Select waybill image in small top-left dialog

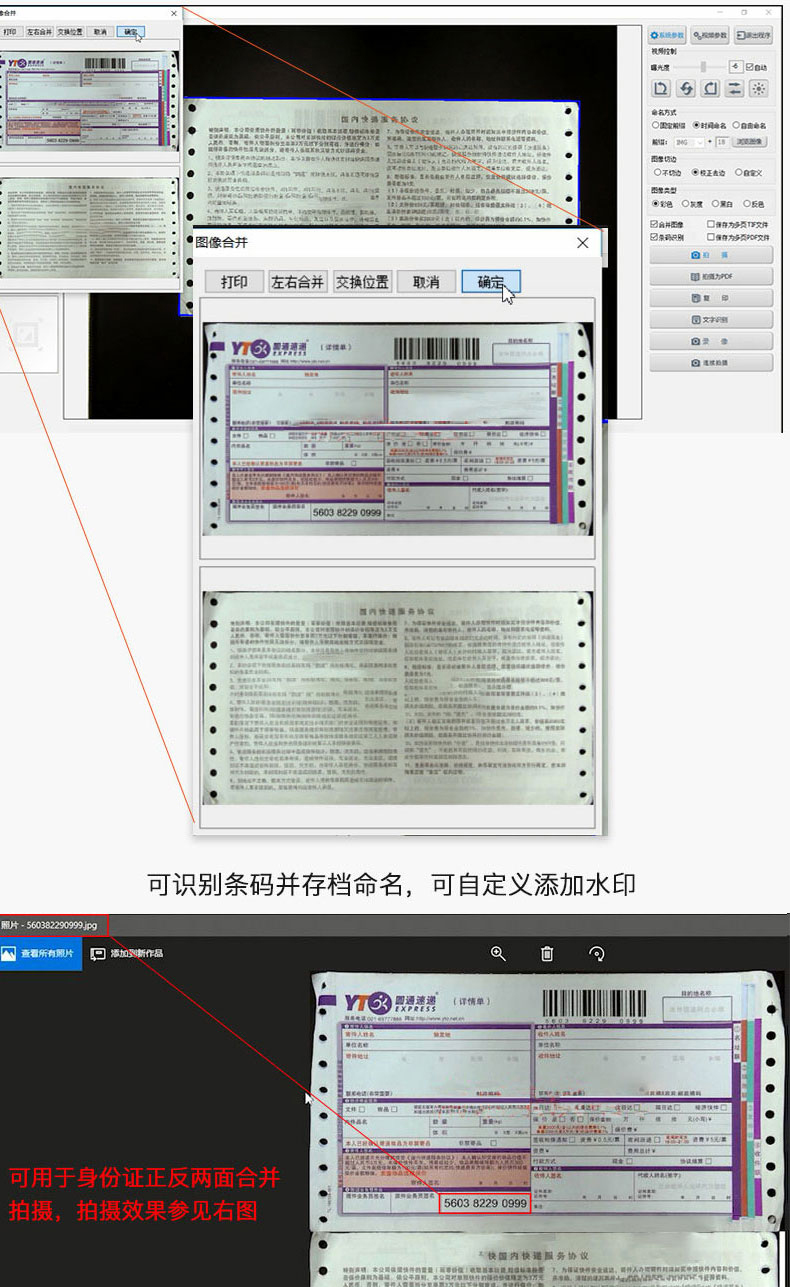(89, 101)
